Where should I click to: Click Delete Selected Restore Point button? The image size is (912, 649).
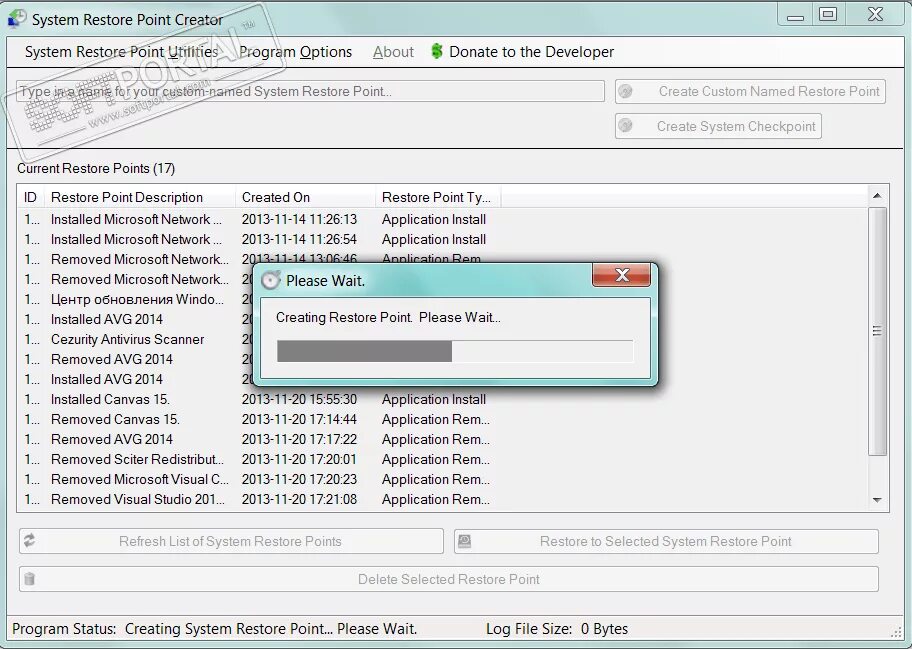[449, 579]
